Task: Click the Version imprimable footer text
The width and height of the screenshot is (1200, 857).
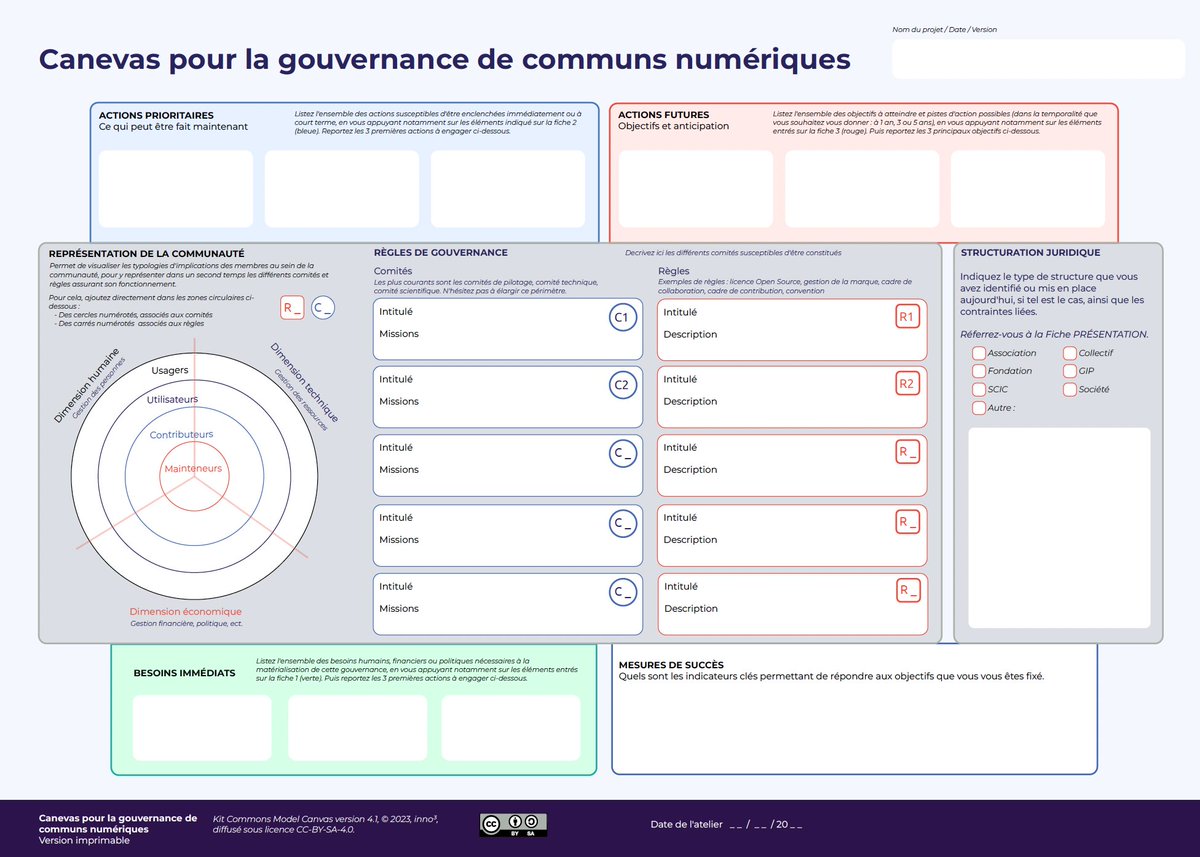Action: click(x=84, y=840)
